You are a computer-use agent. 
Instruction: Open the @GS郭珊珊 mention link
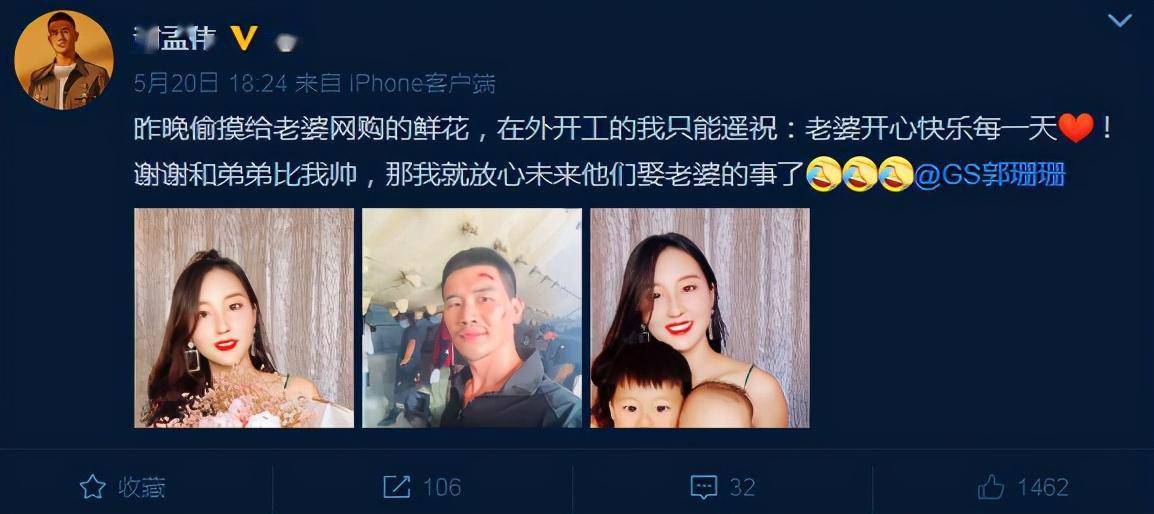point(990,177)
